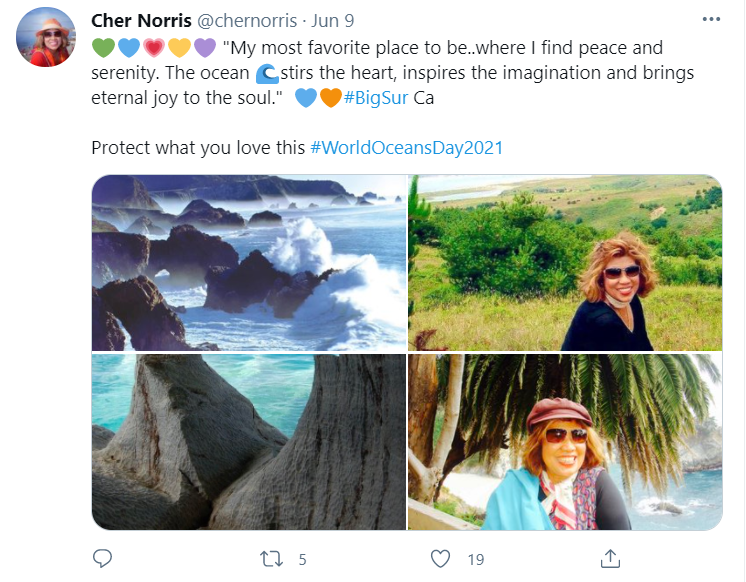This screenshot has width=746, height=582.
Task: Click the reply speech bubble icon
Action: click(x=102, y=558)
